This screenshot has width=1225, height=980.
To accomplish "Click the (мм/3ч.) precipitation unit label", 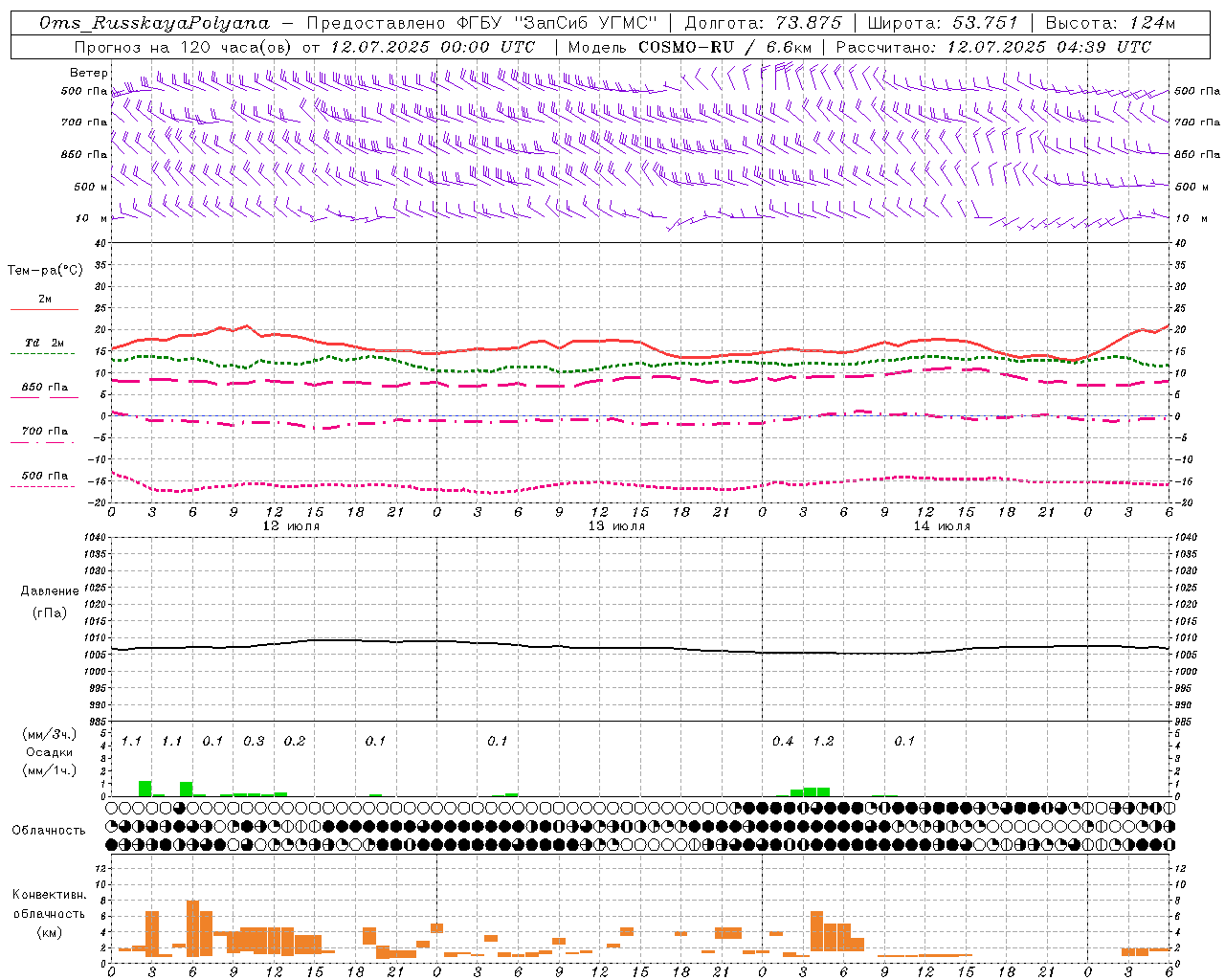I will pos(50,734).
